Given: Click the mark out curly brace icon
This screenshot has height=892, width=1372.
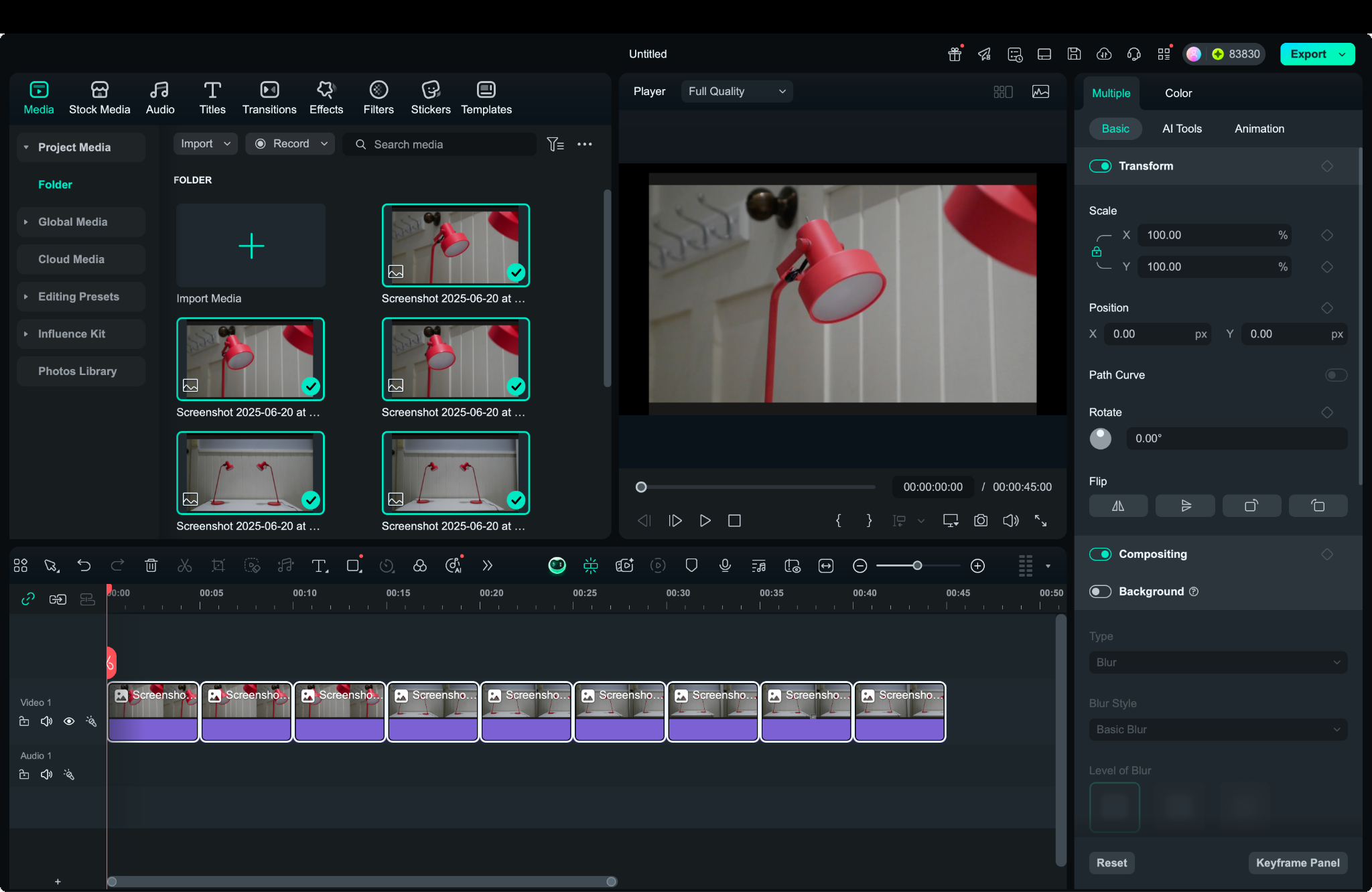Looking at the screenshot, I should tap(869, 520).
